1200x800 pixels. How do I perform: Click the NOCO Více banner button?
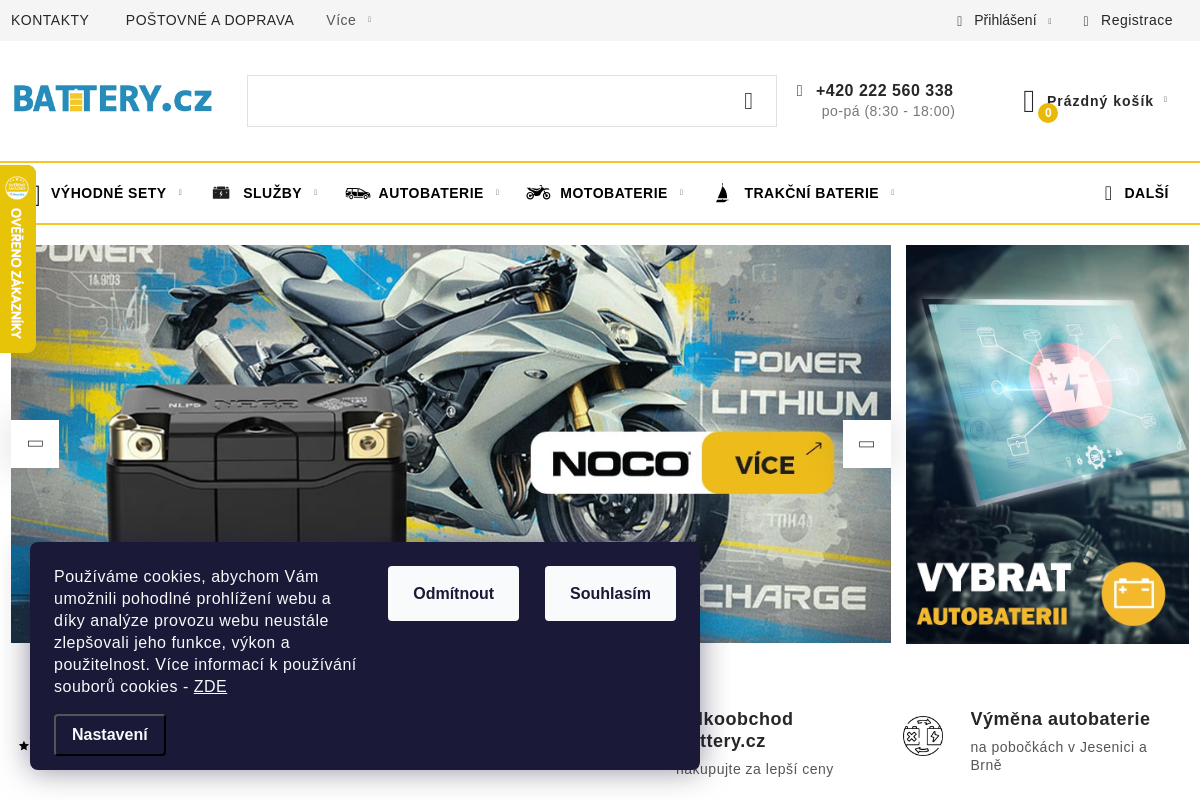[x=768, y=463]
